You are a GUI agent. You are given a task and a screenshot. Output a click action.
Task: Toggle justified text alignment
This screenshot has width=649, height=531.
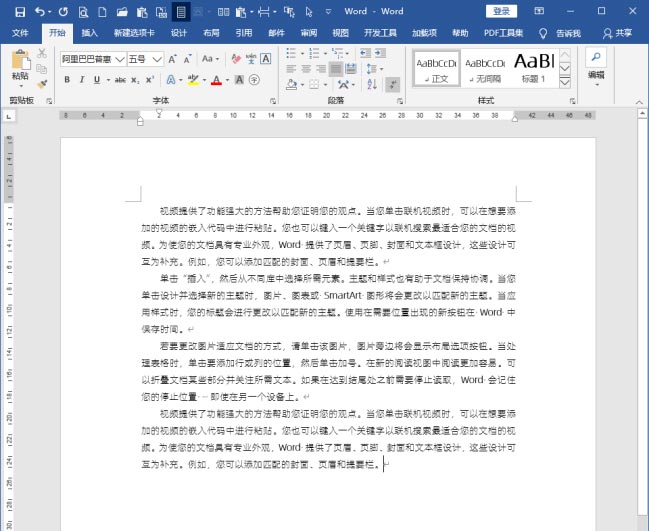coord(336,69)
